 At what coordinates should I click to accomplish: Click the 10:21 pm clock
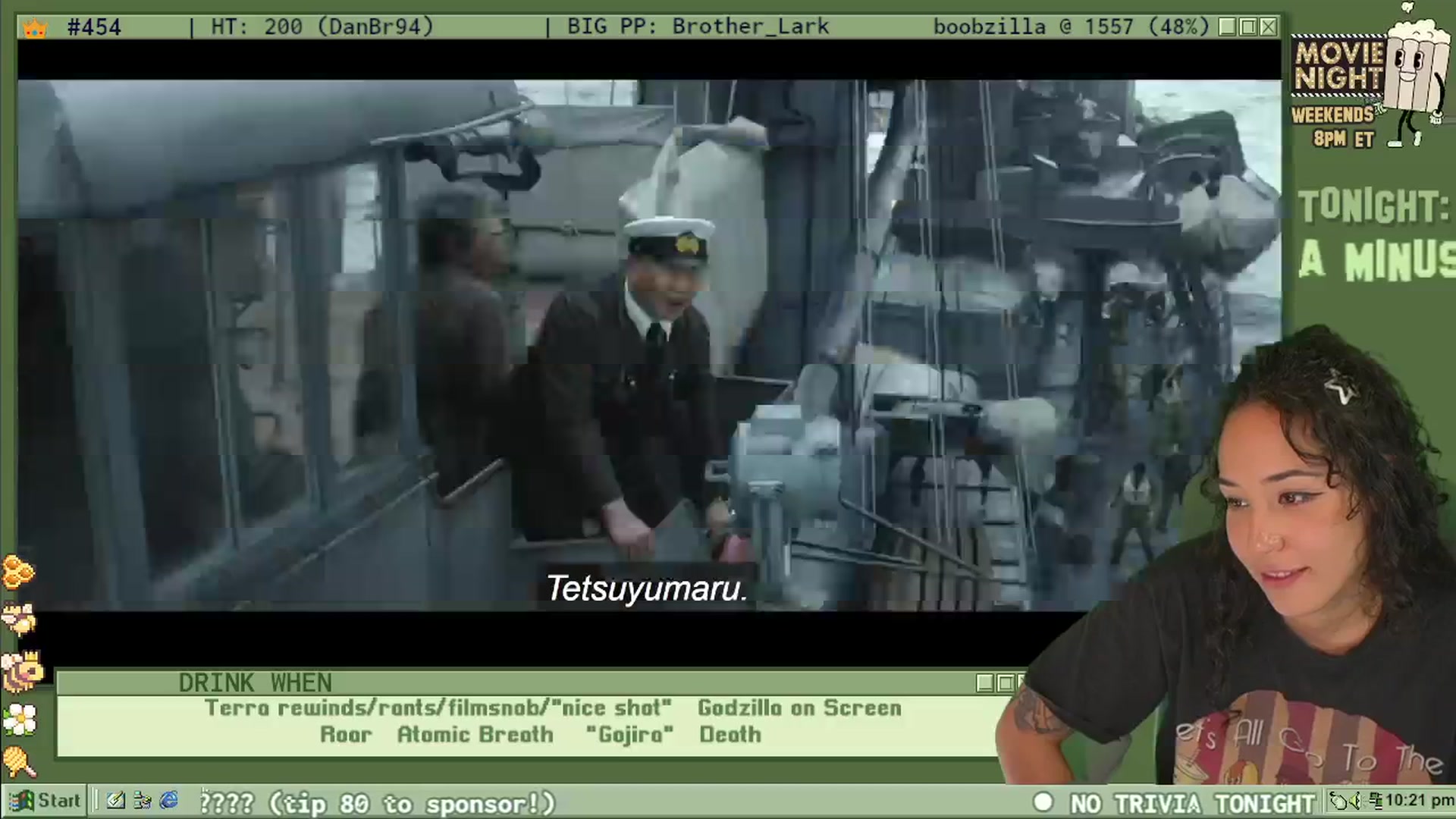tap(1419, 801)
